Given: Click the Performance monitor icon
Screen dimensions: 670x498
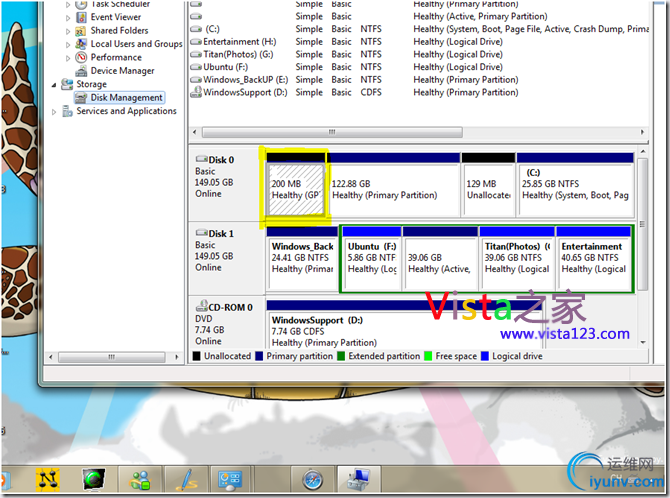Looking at the screenshot, I should tap(81, 57).
